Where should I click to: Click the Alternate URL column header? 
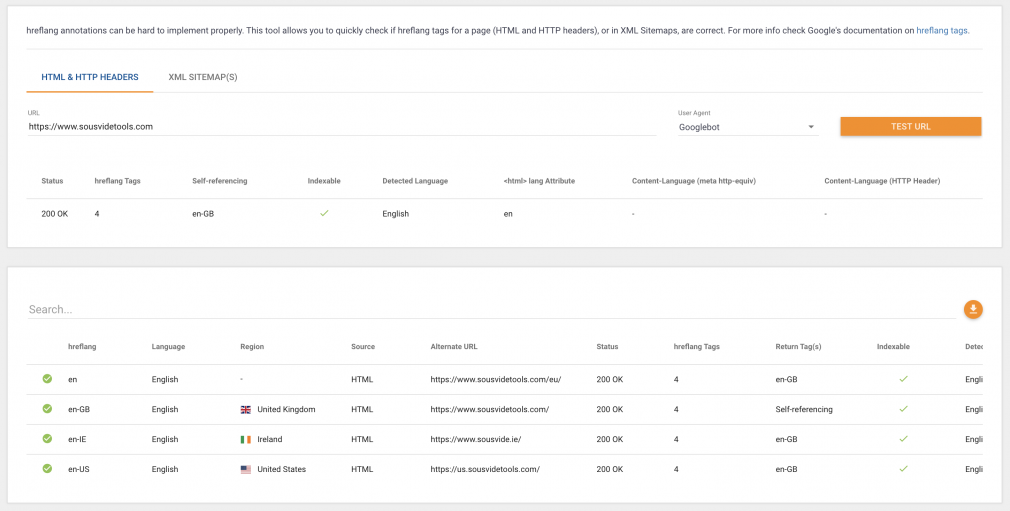coord(454,346)
